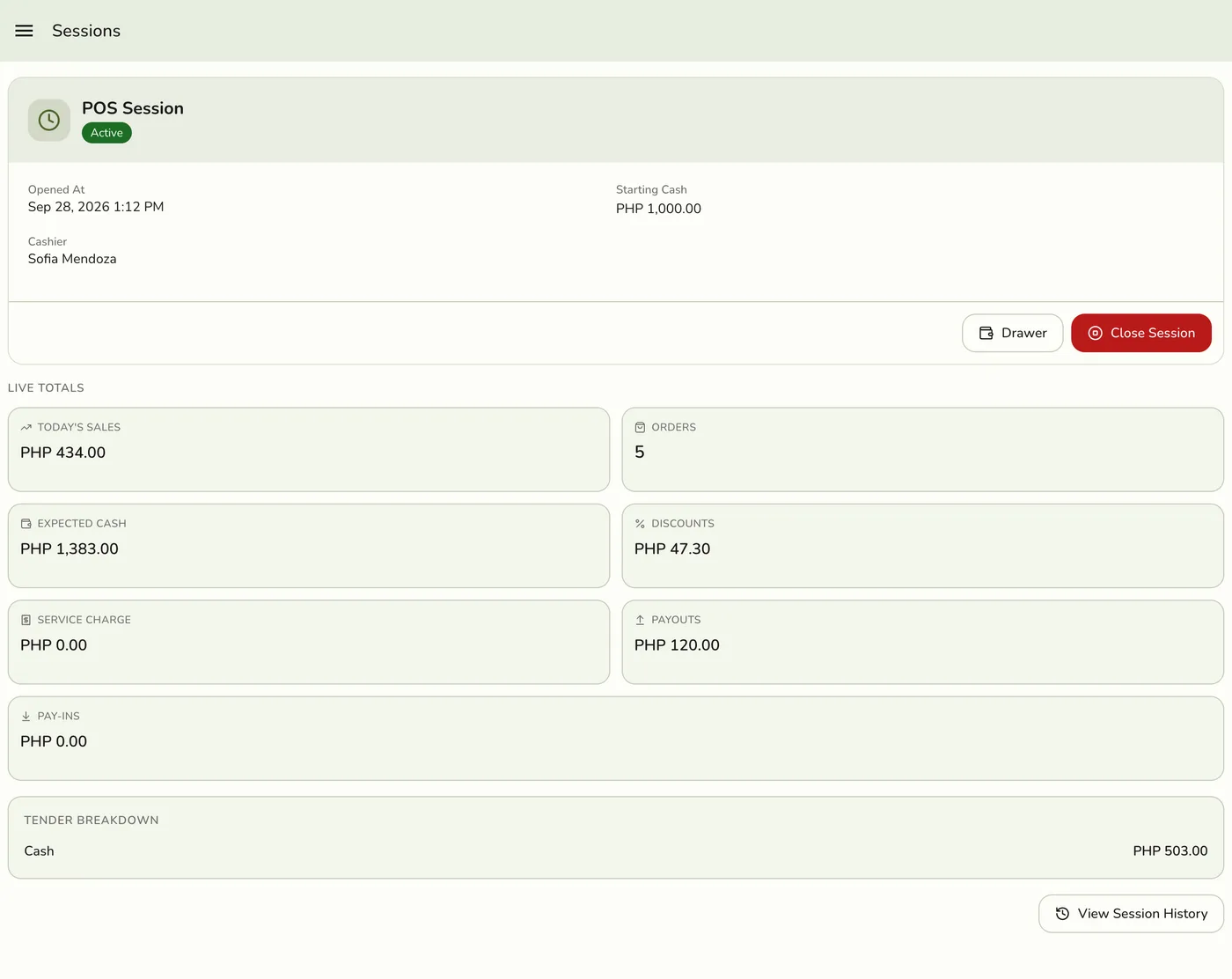Select the orders count 5
Image resolution: width=1232 pixels, height=979 pixels.
[x=640, y=453]
